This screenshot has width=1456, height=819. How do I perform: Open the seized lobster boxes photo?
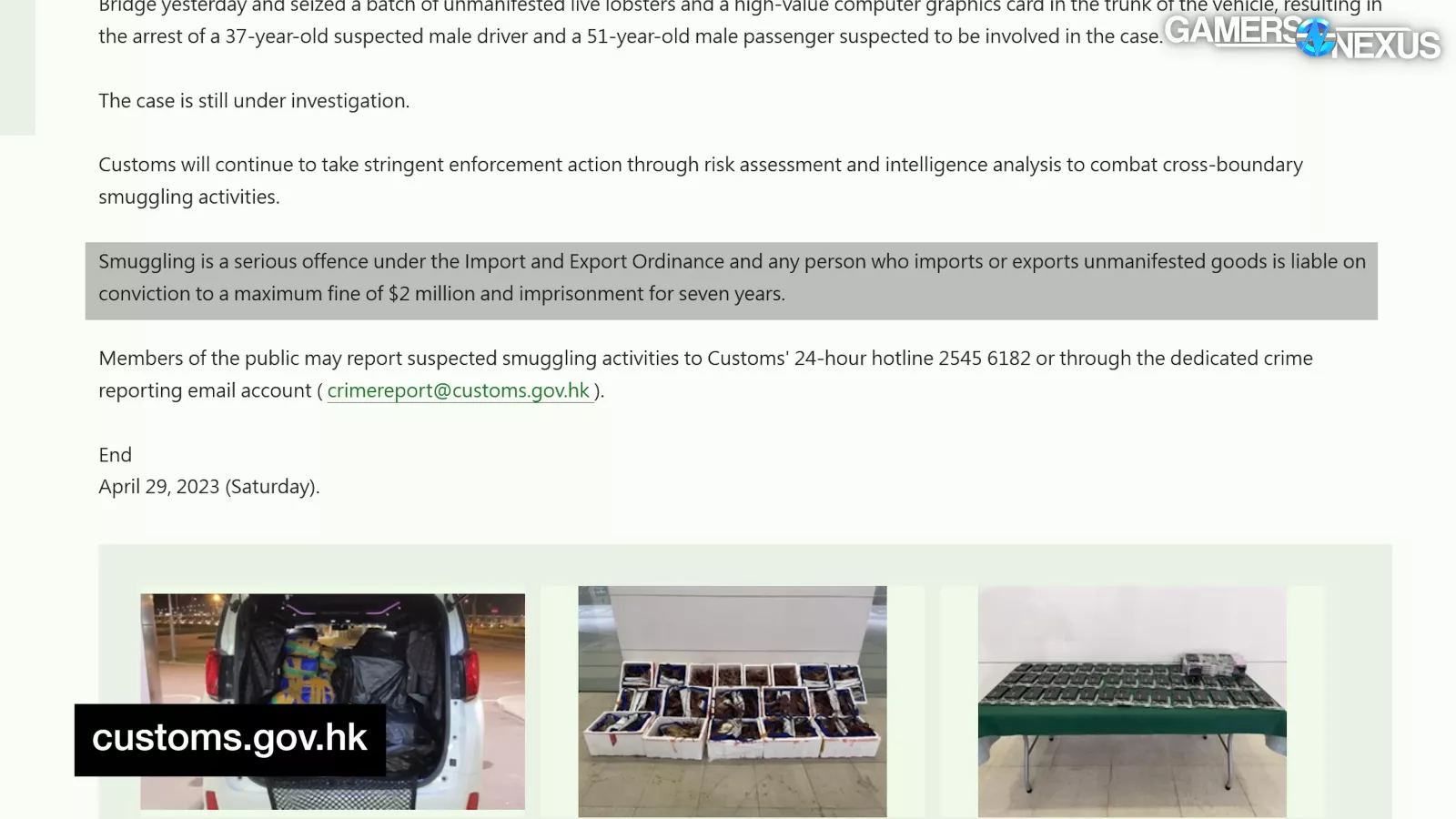(x=732, y=702)
